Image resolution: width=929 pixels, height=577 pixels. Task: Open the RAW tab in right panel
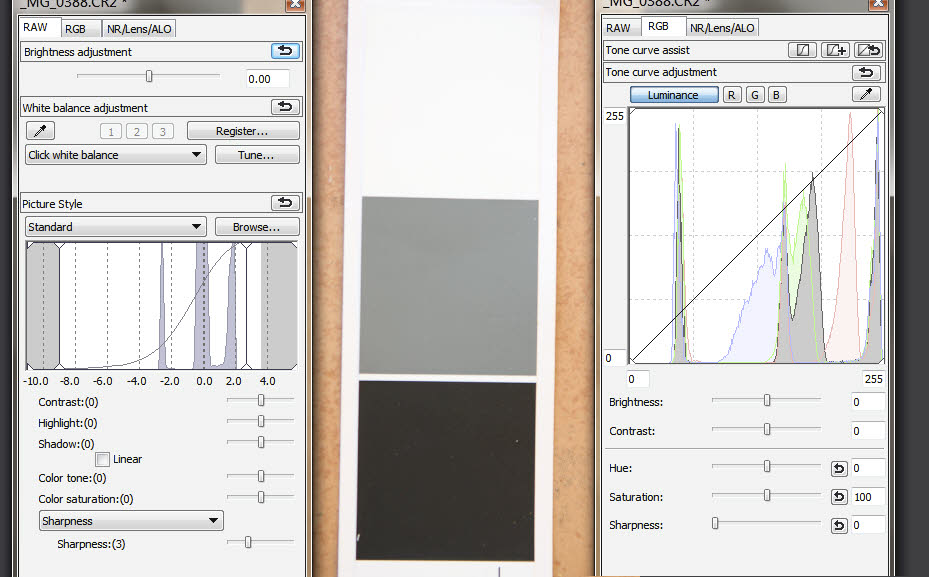[619, 28]
